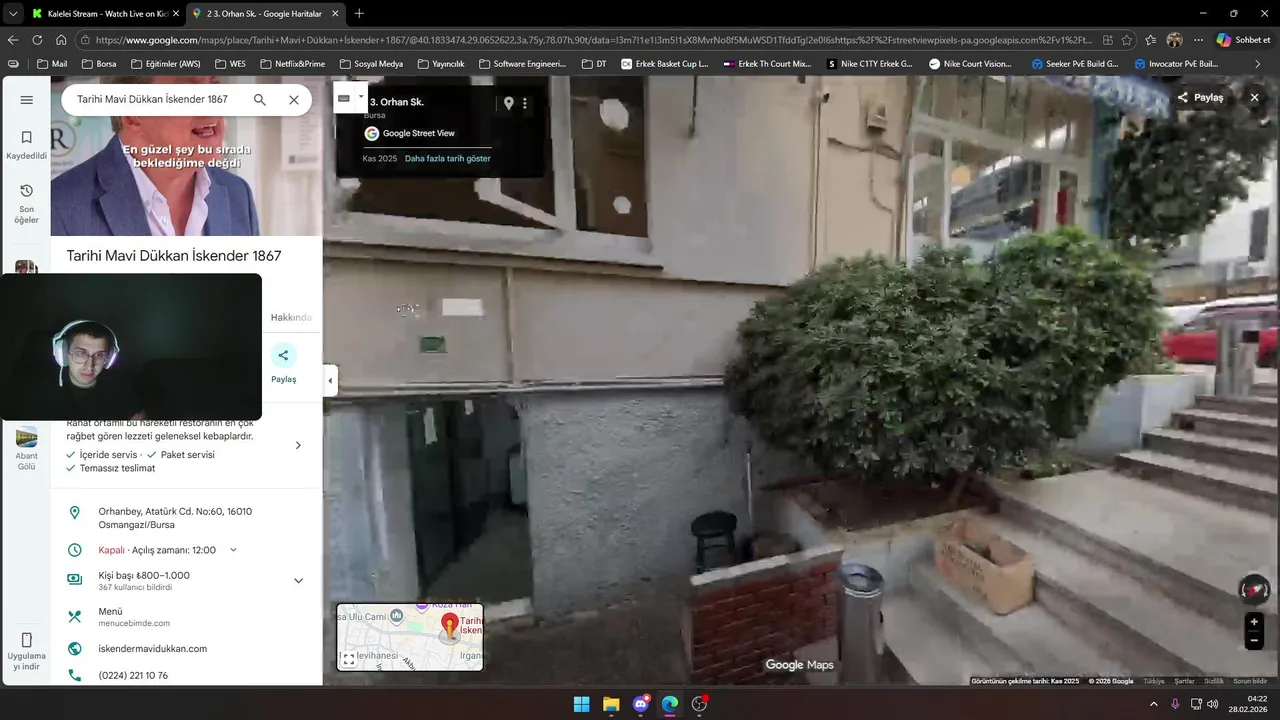Open File Explorer from taskbar
This screenshot has width=1280, height=720.
coord(611,704)
